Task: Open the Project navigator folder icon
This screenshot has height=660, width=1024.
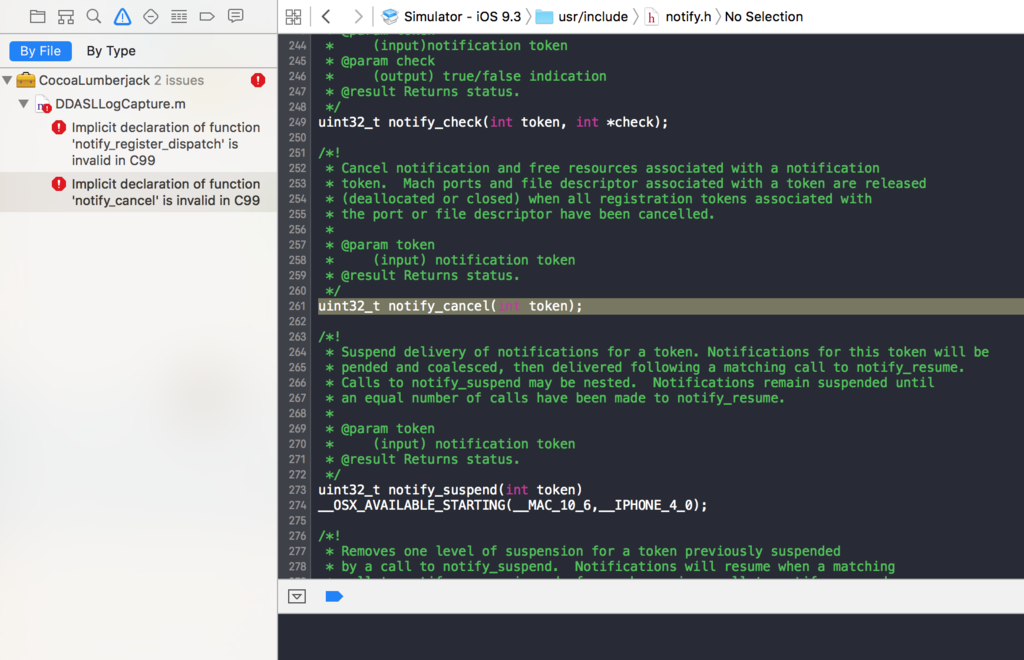Action: pos(38,16)
